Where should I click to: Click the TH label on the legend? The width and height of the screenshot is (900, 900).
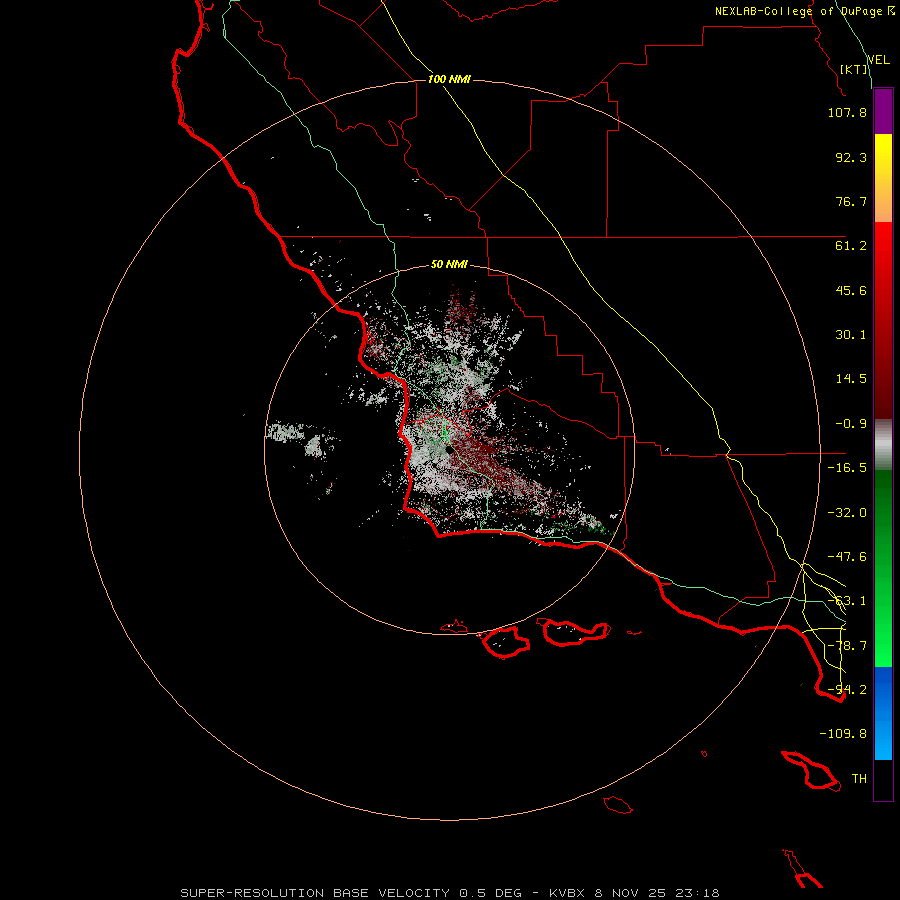pos(859,779)
